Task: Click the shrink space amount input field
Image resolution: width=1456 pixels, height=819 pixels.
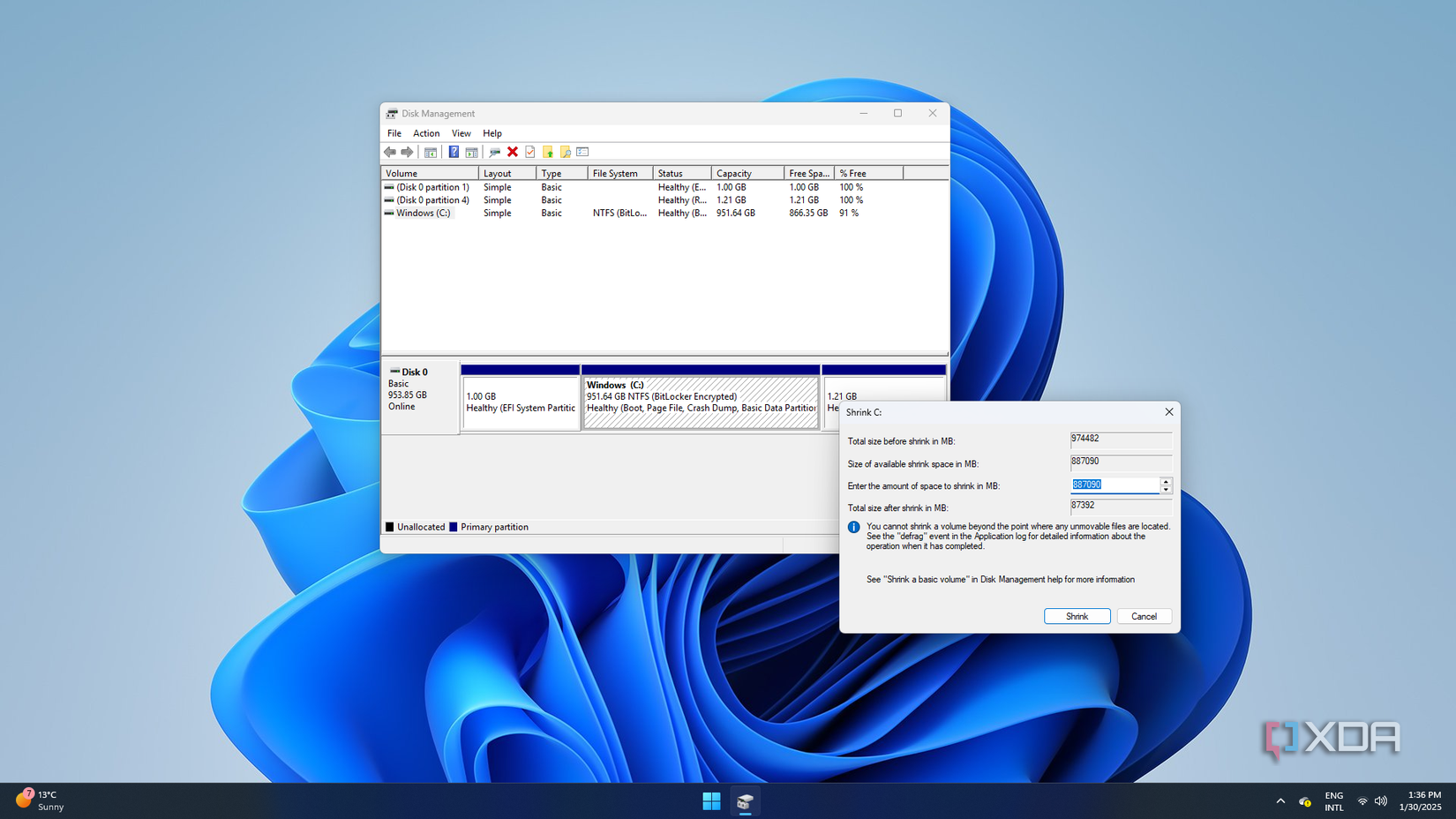Action: click(x=1114, y=485)
